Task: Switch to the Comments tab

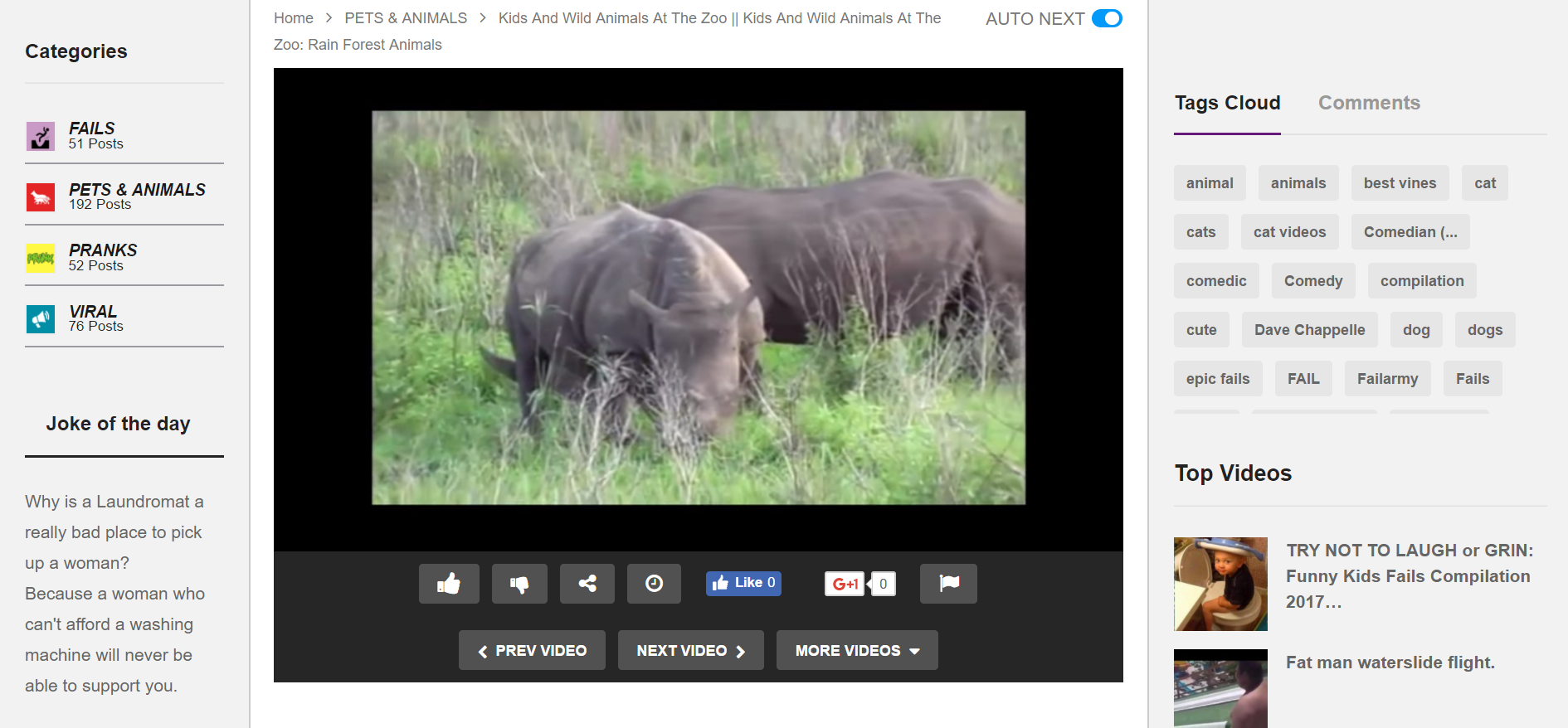Action: coord(1369,103)
